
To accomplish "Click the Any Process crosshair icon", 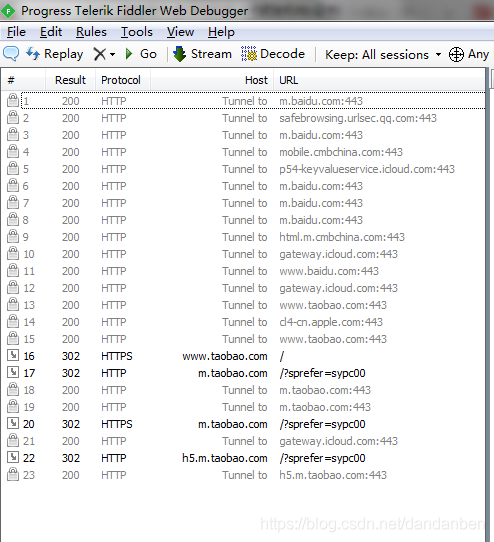I will (456, 55).
